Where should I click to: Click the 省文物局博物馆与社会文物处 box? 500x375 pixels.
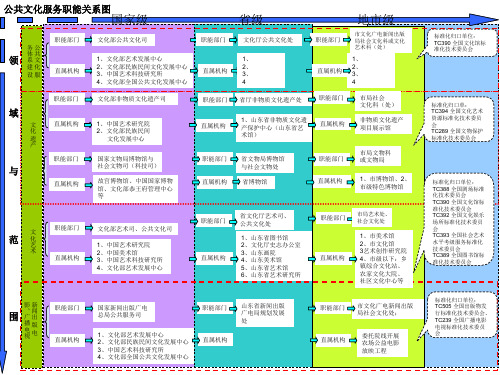[265, 163]
